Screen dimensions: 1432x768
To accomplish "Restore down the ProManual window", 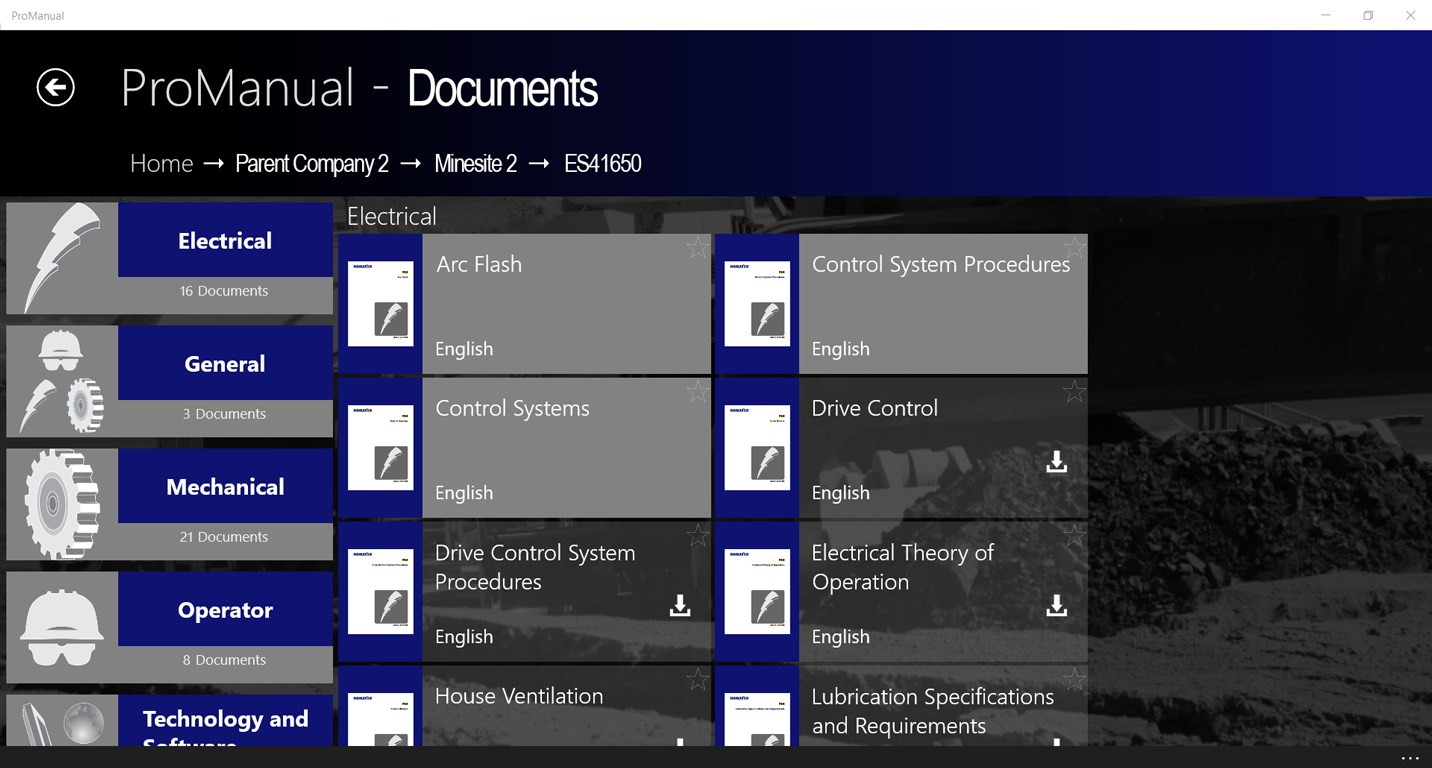I will 1368,15.
